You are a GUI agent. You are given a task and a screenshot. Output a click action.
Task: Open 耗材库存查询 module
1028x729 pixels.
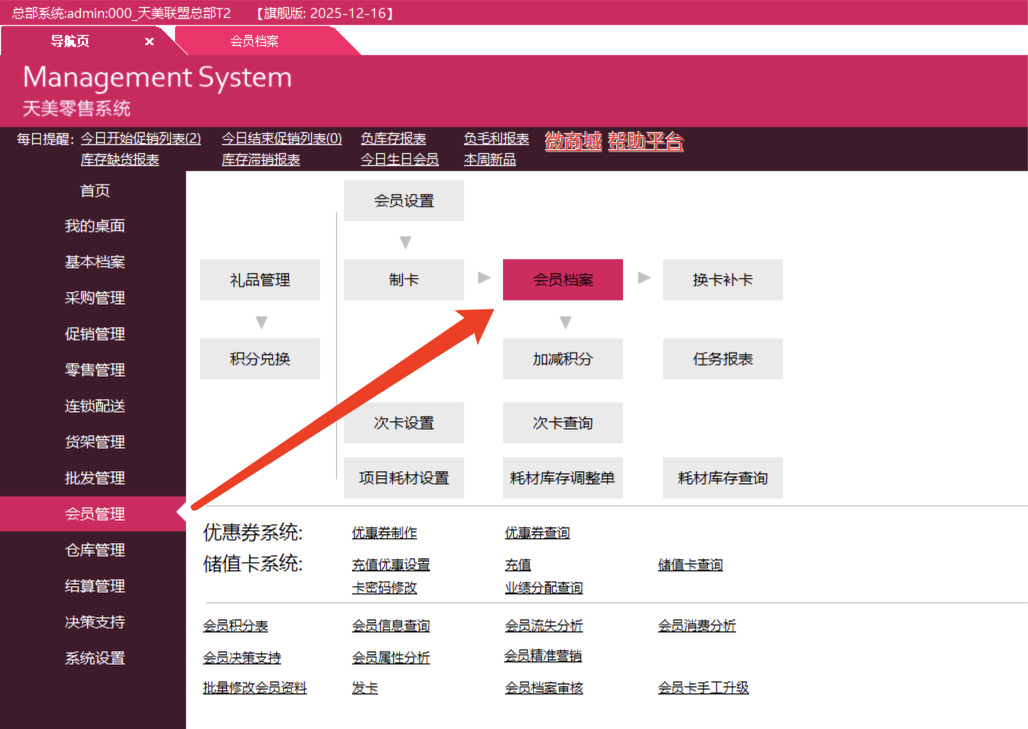tap(722, 478)
